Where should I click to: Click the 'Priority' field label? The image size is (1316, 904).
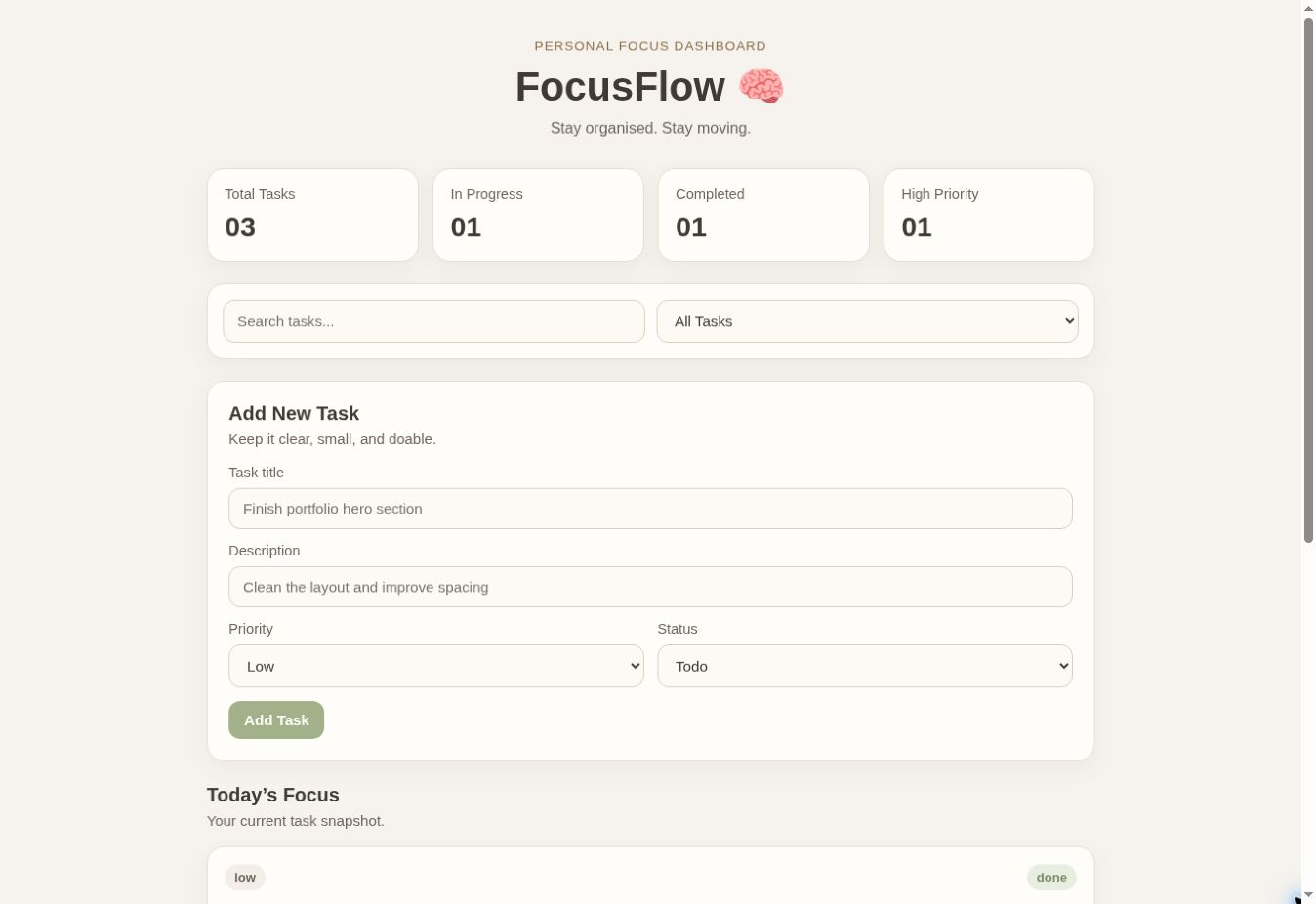[x=251, y=629]
